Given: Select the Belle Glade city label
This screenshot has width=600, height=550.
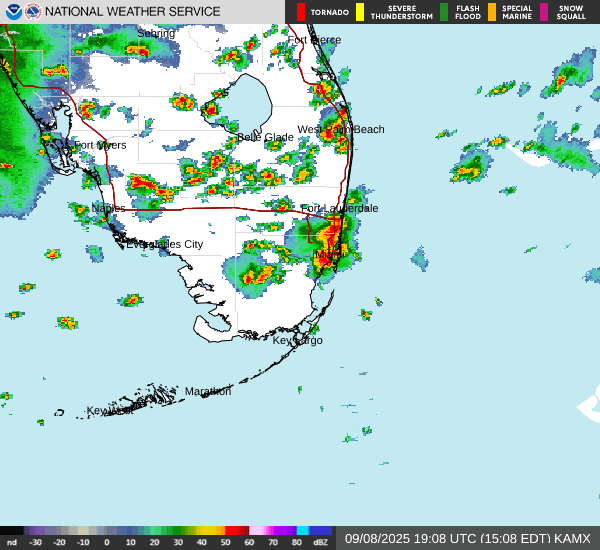Looking at the screenshot, I should pyautogui.click(x=265, y=137).
